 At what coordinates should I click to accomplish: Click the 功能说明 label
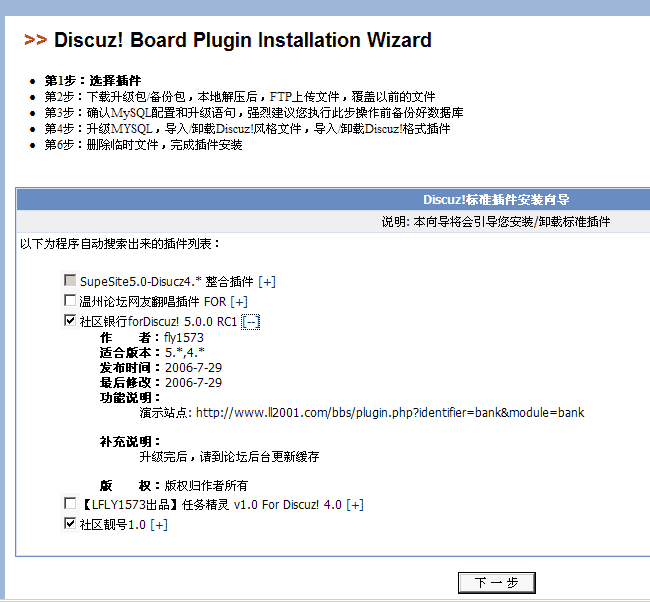tap(130, 398)
